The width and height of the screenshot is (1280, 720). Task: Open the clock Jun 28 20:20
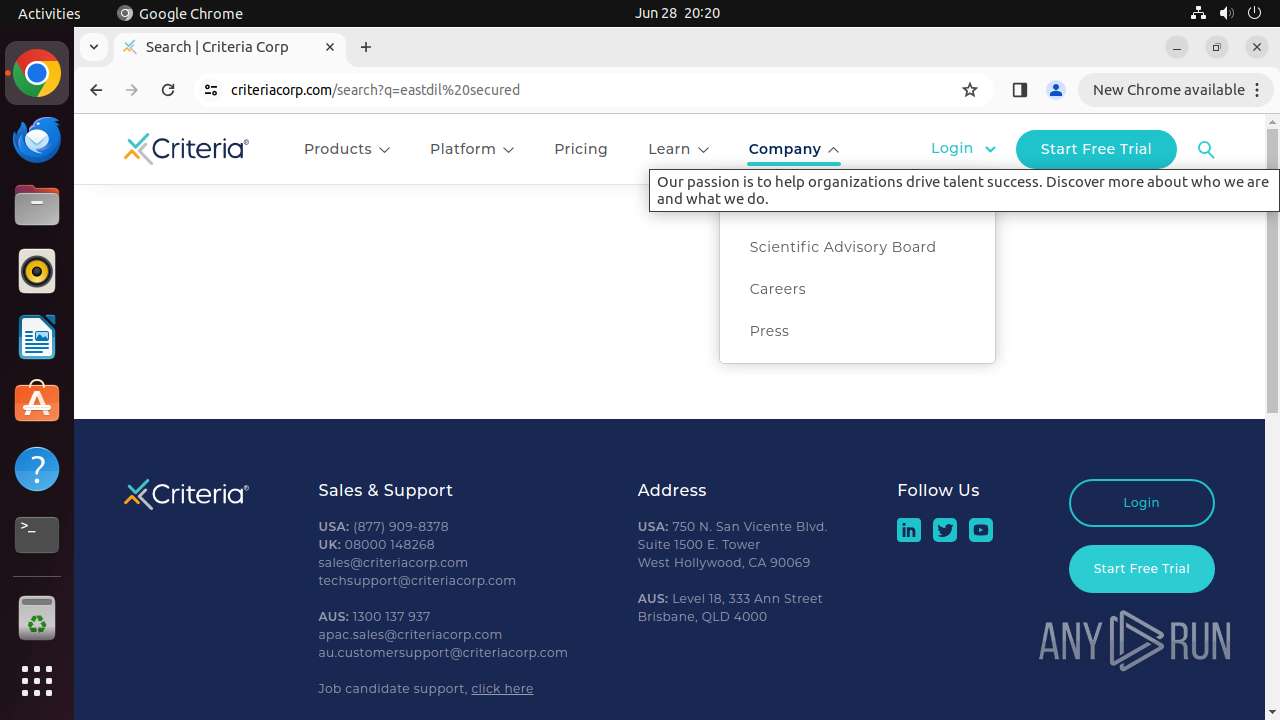677,13
